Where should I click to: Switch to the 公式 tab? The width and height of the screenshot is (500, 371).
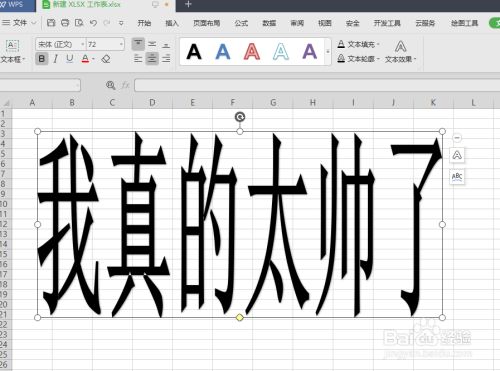[241, 23]
